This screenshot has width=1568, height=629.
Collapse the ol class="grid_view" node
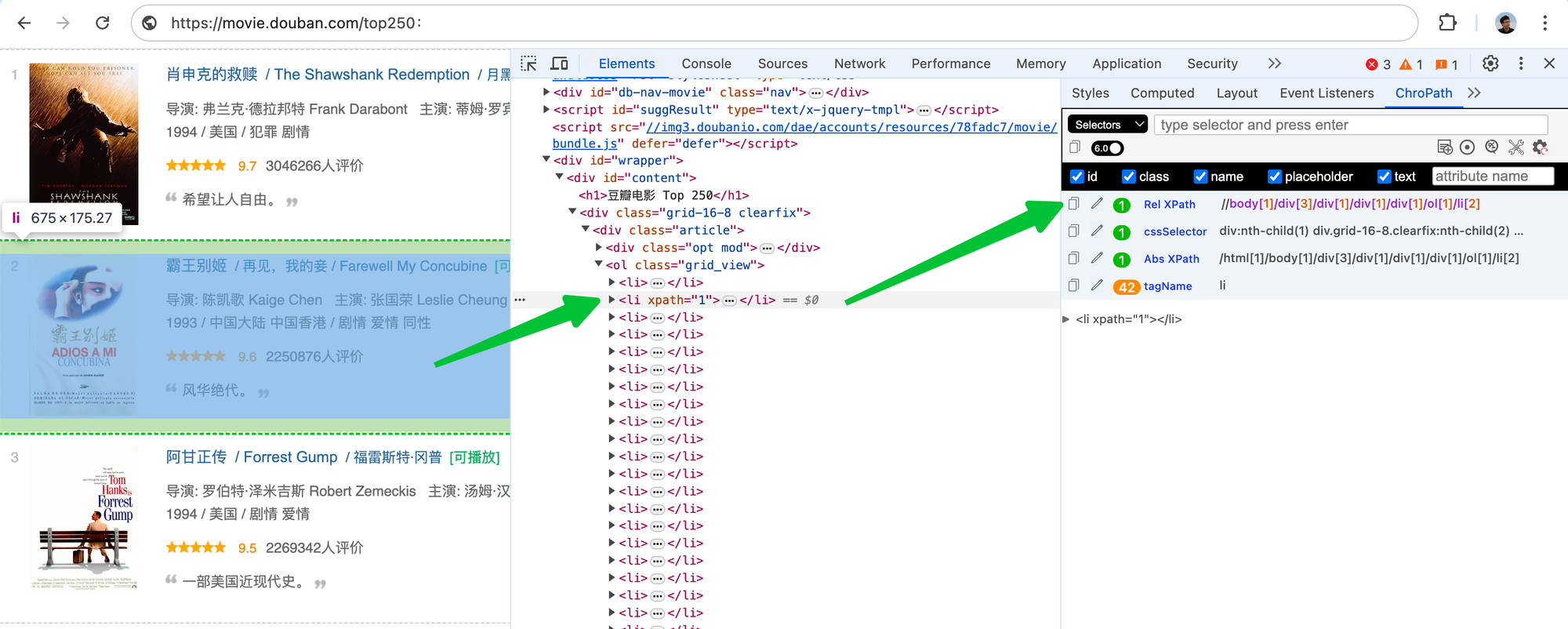pyautogui.click(x=599, y=264)
